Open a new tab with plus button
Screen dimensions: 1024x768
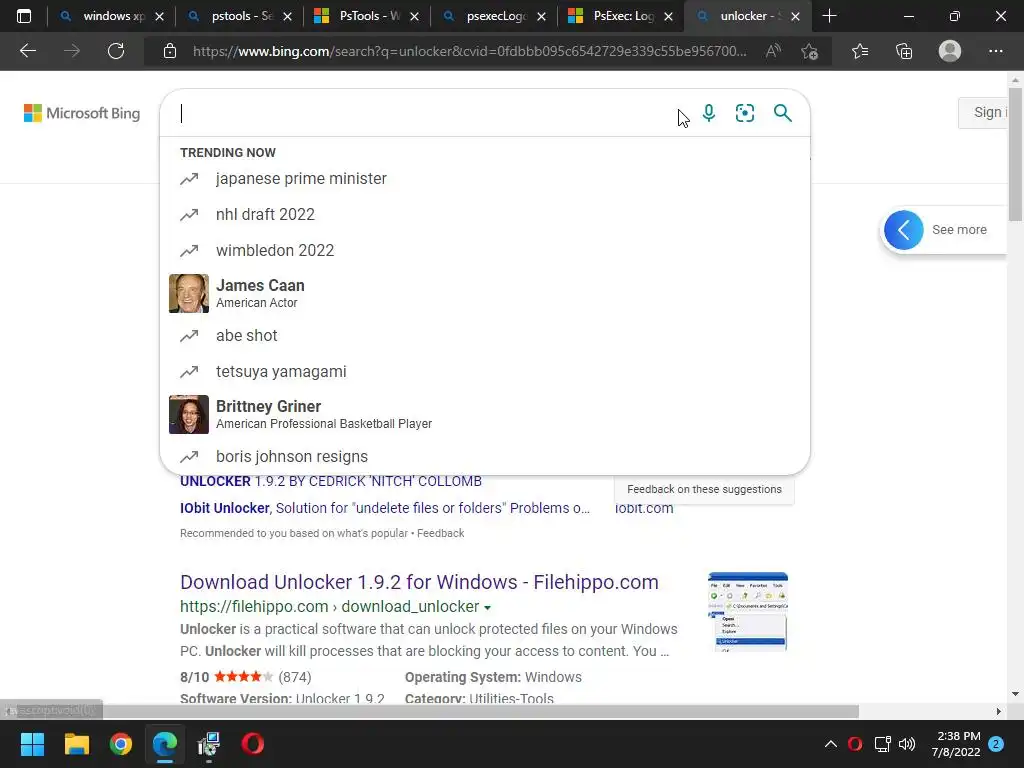(829, 16)
